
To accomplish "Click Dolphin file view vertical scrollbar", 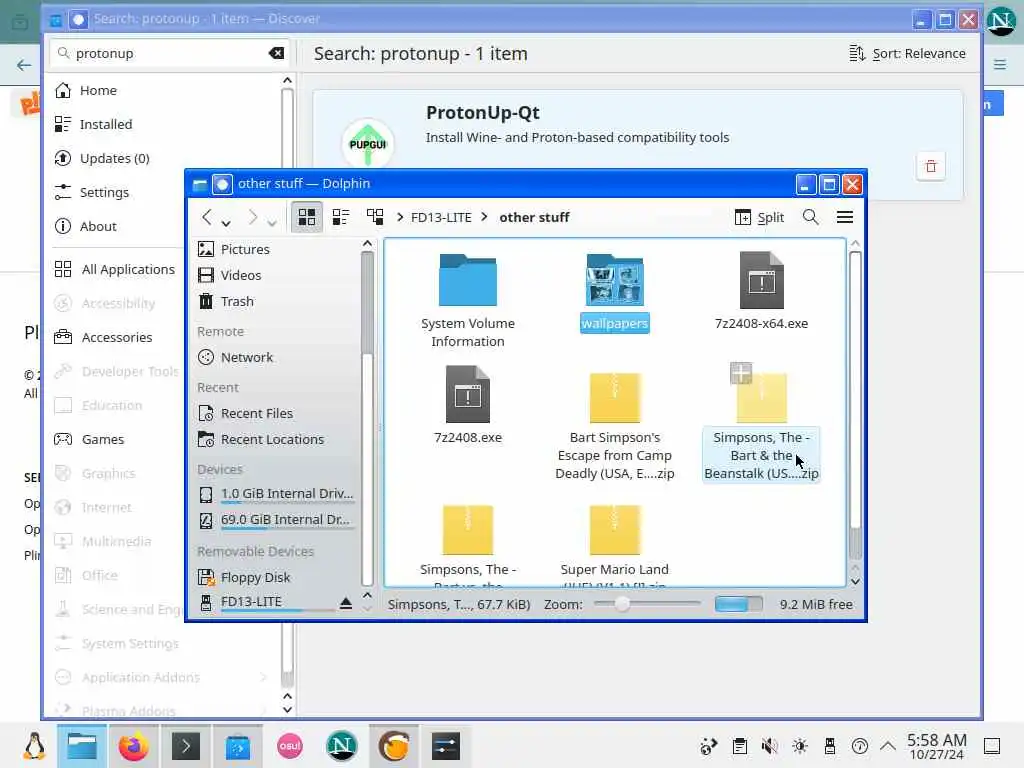I will point(855,405).
